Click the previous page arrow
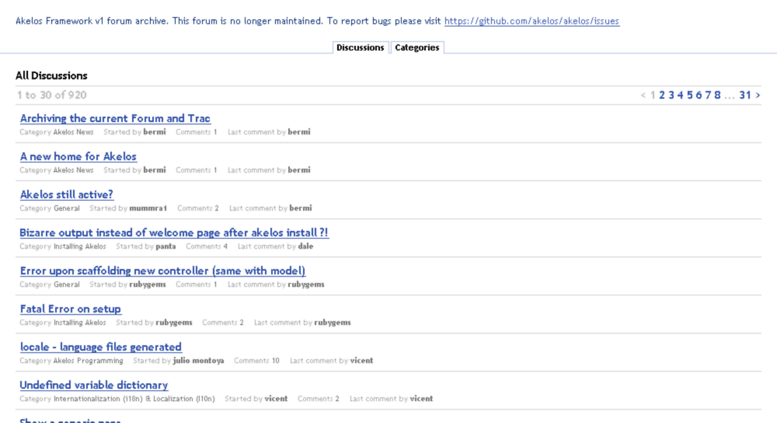 tap(643, 95)
